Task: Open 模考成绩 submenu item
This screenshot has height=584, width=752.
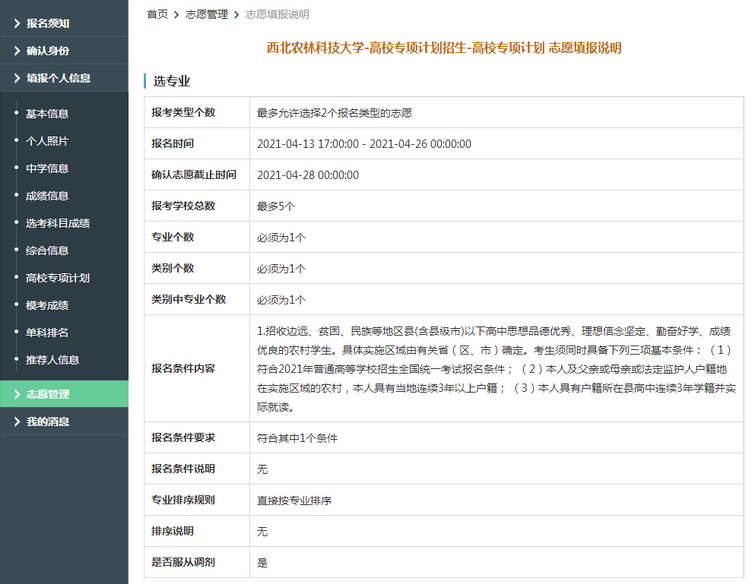Action: coord(47,305)
